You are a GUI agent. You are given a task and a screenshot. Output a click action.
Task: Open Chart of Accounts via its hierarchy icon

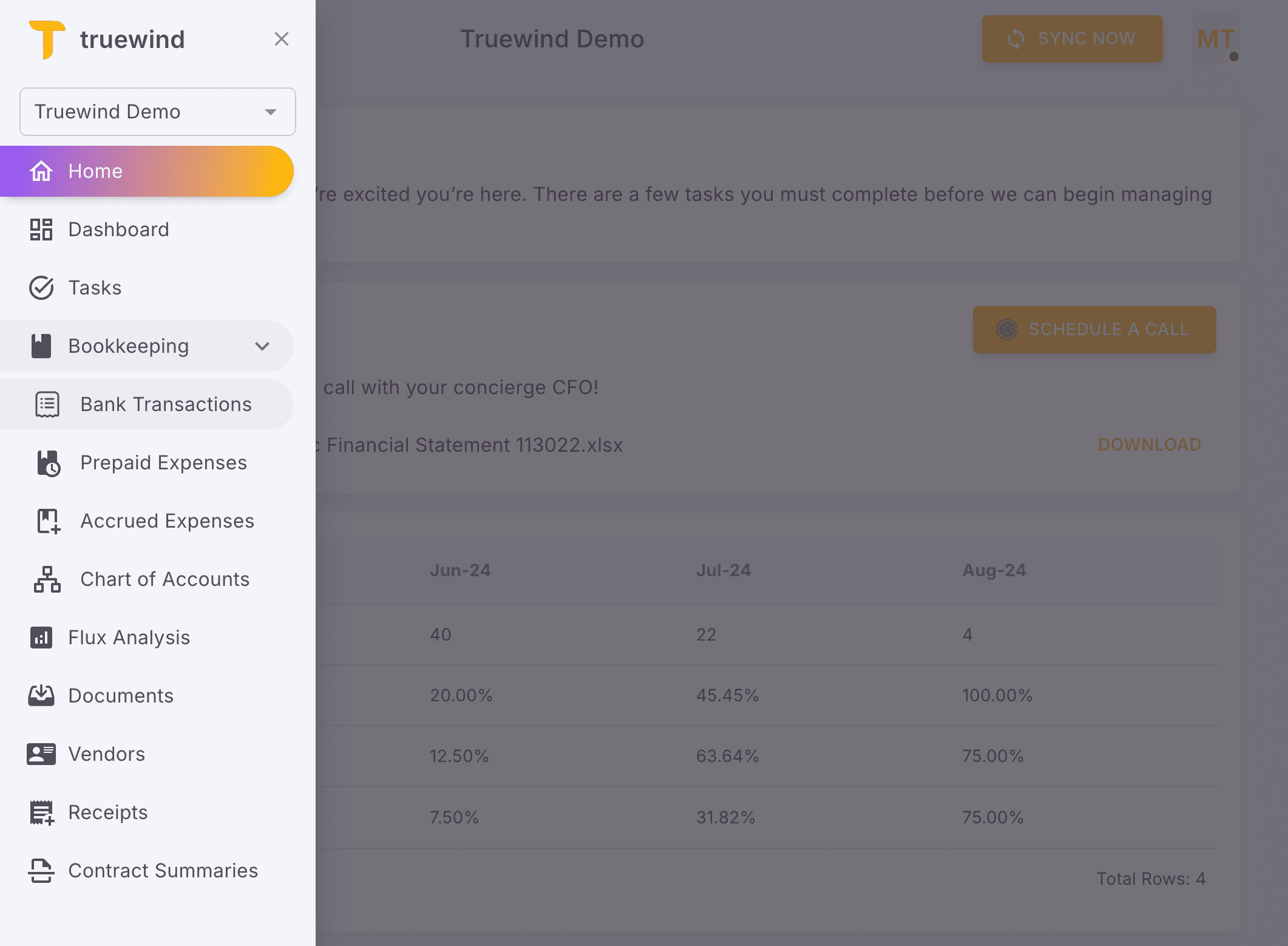[x=47, y=579]
